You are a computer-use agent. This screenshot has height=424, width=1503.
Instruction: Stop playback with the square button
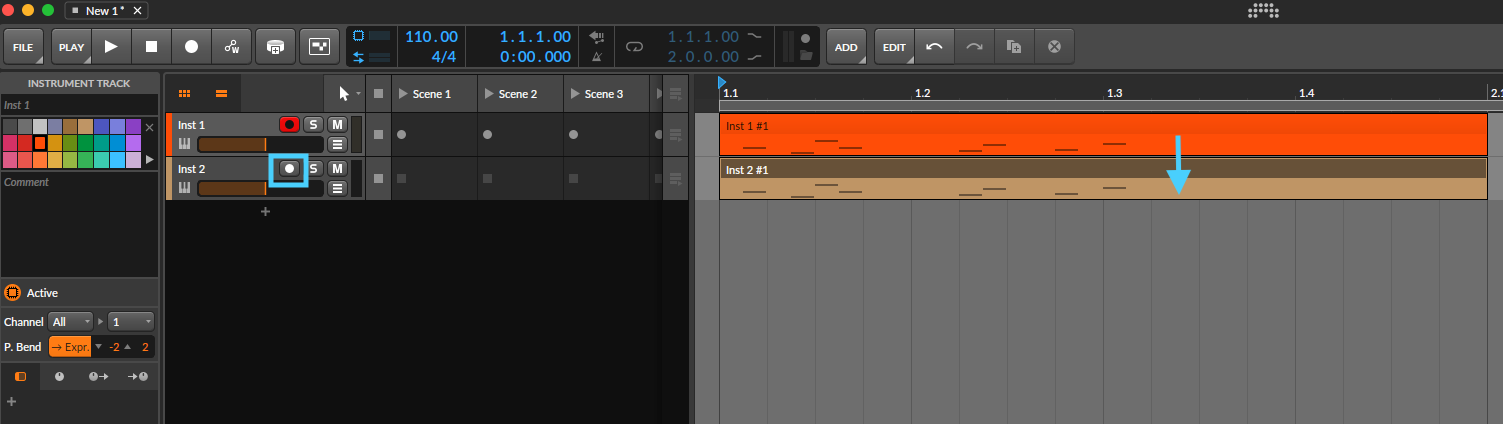click(151, 47)
